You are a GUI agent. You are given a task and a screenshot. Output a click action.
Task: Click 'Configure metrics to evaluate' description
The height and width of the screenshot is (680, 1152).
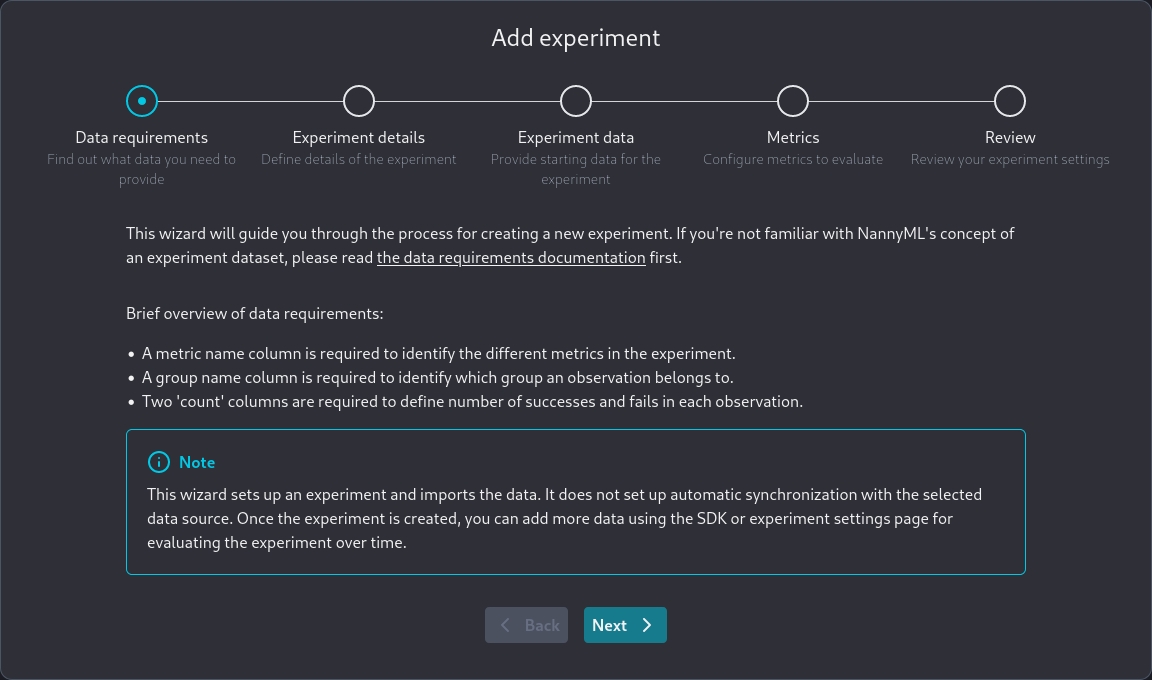(x=793, y=159)
